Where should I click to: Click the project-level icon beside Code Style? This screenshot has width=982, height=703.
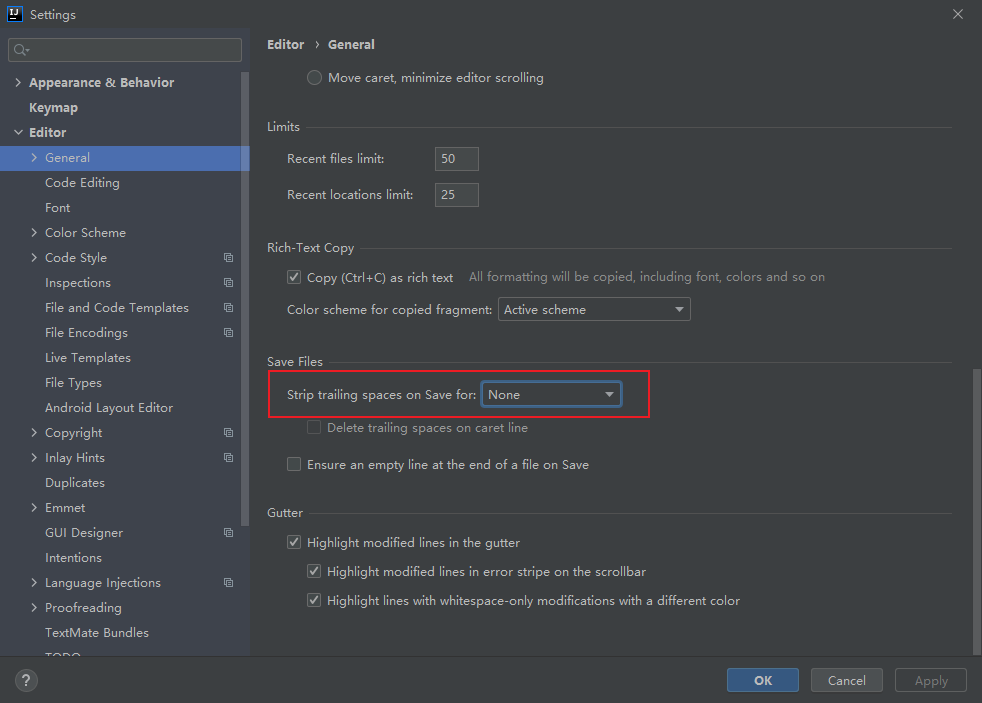tap(229, 258)
